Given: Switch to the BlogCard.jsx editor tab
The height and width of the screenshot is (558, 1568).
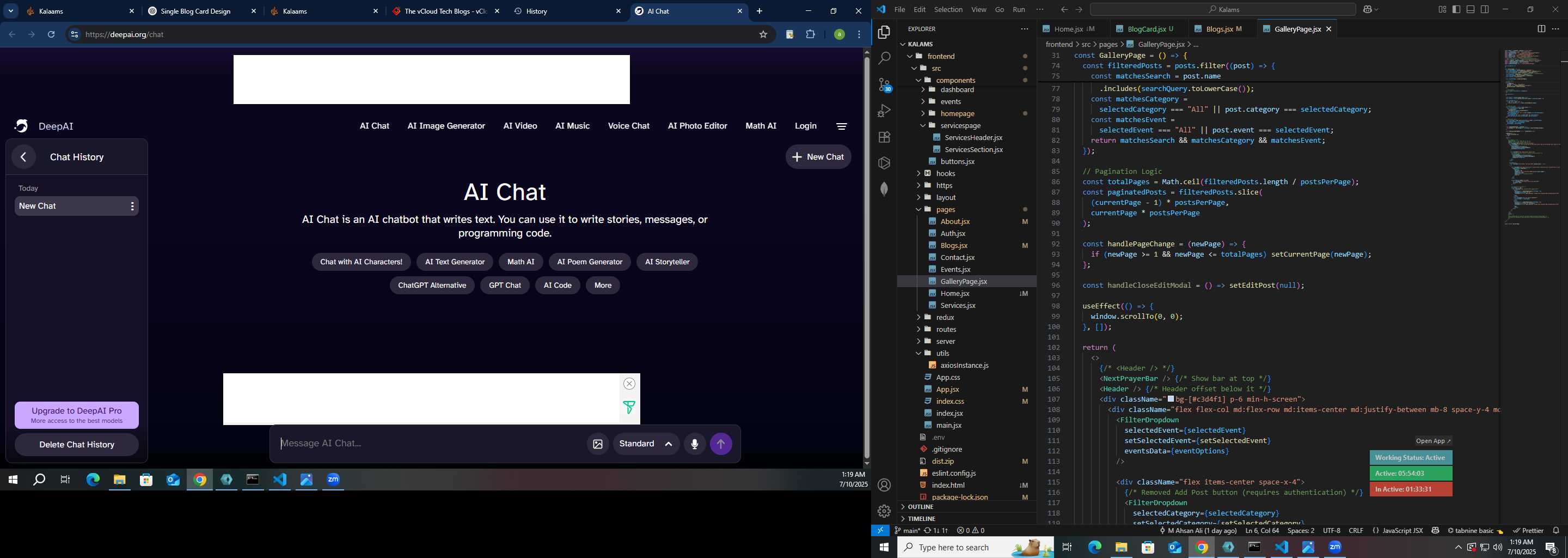Looking at the screenshot, I should click(1148, 29).
